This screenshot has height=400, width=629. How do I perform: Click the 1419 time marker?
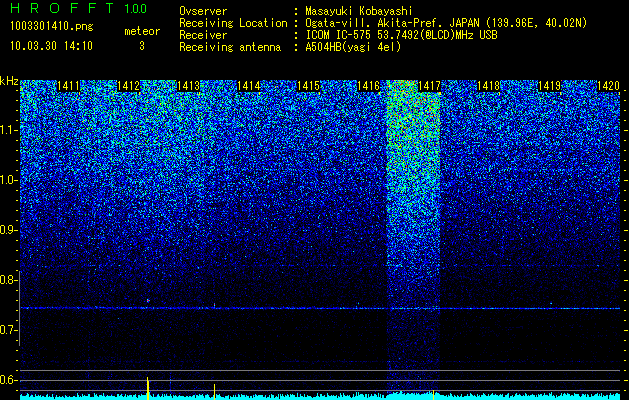point(549,85)
